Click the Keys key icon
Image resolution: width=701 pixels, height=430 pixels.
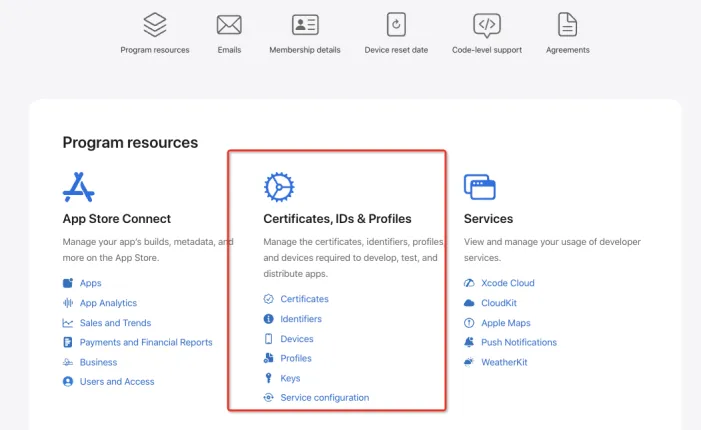(268, 378)
